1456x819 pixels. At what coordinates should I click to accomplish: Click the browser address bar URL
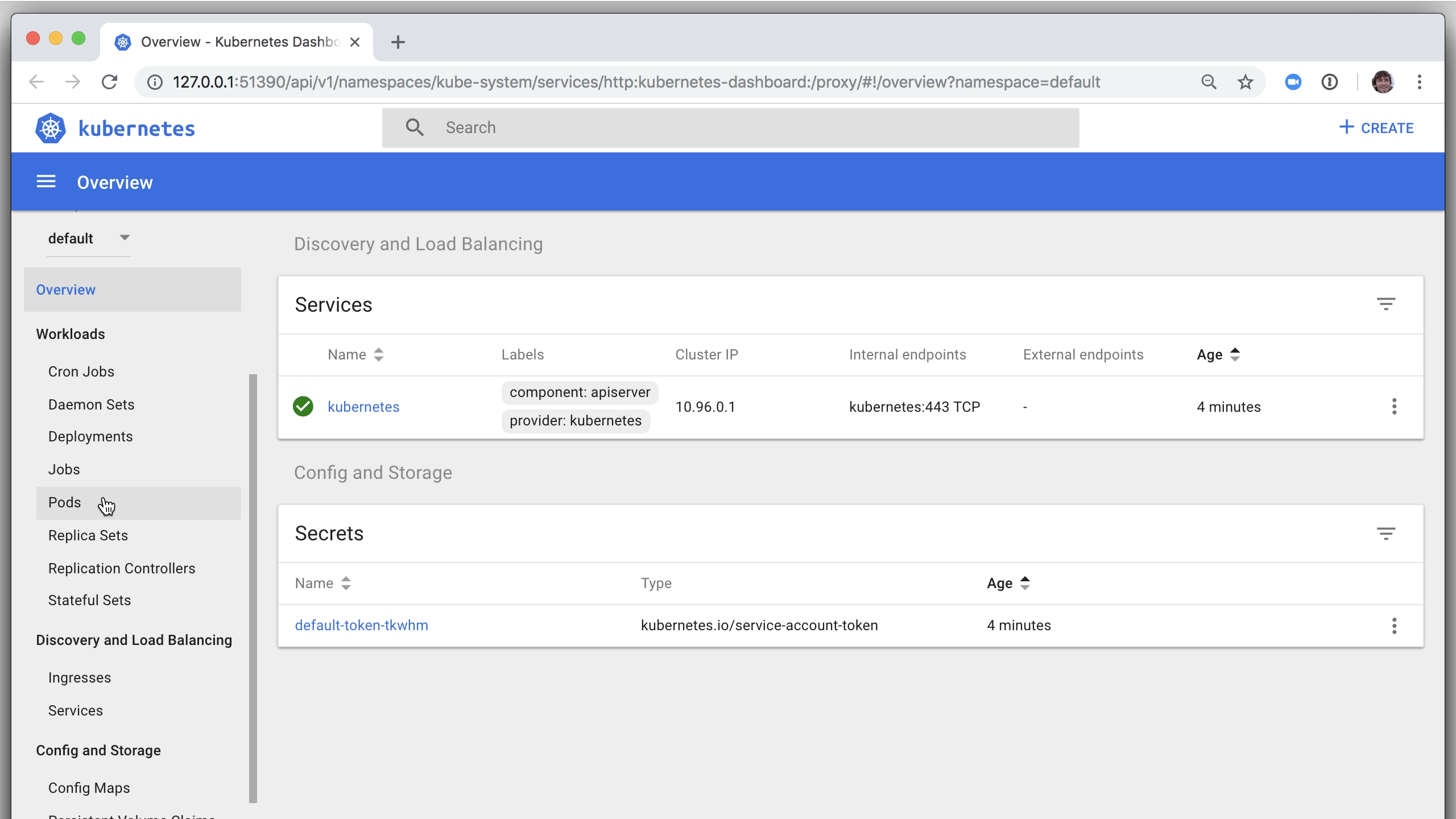(636, 82)
